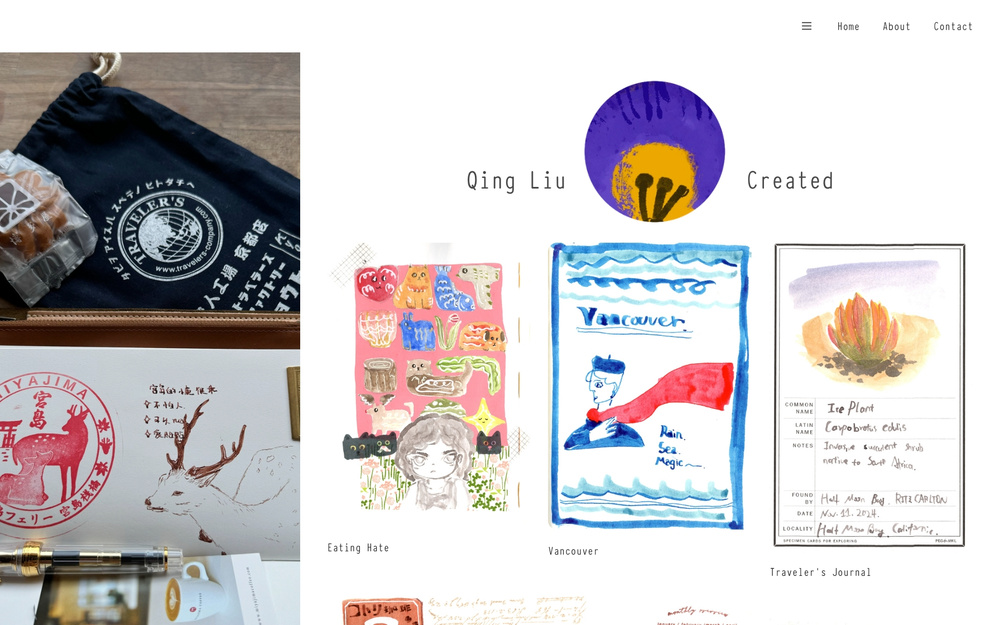
Task: Click the fountain pen photo
Action: tap(89, 559)
